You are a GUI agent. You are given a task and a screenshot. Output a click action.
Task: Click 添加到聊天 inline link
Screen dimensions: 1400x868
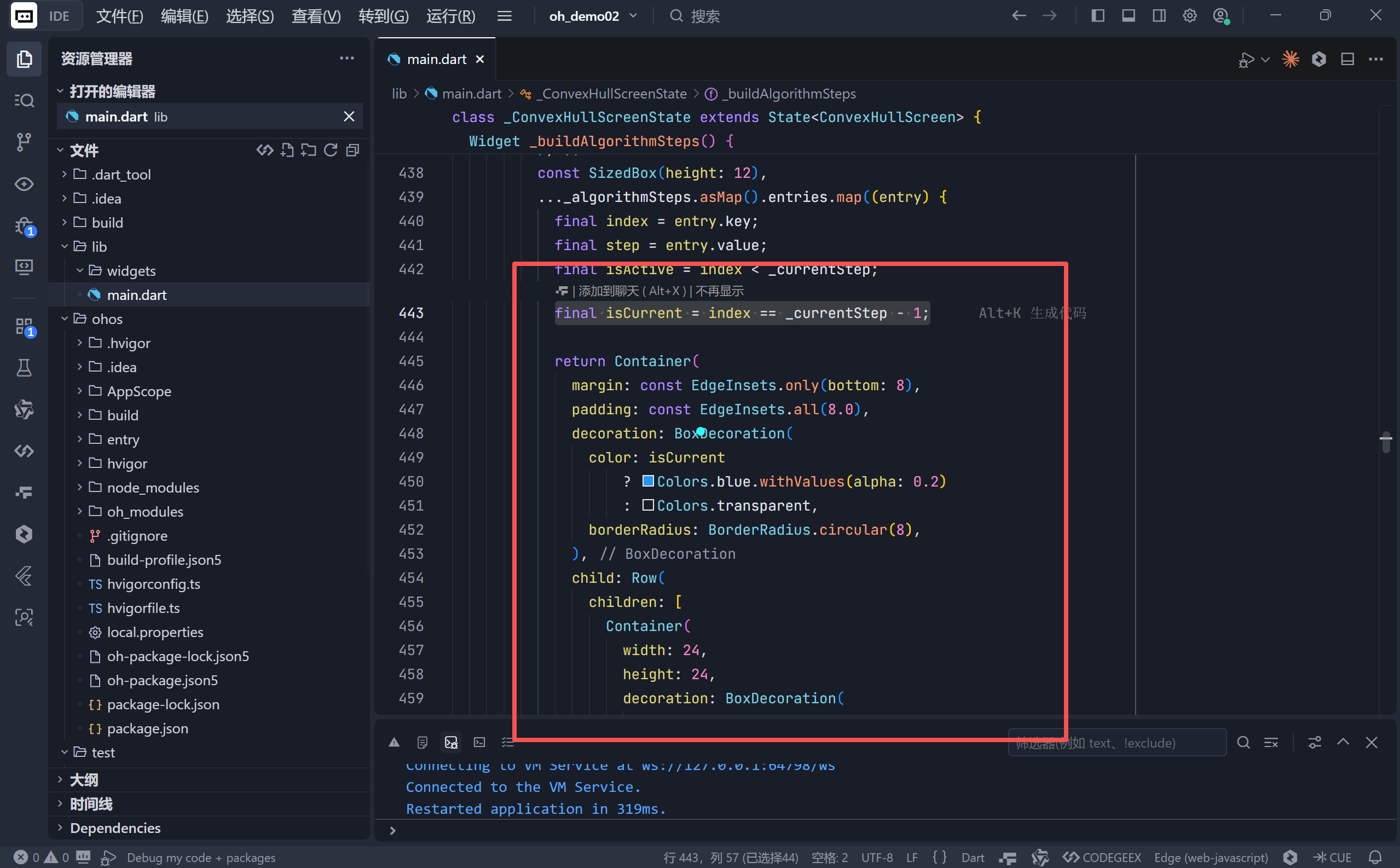point(608,291)
